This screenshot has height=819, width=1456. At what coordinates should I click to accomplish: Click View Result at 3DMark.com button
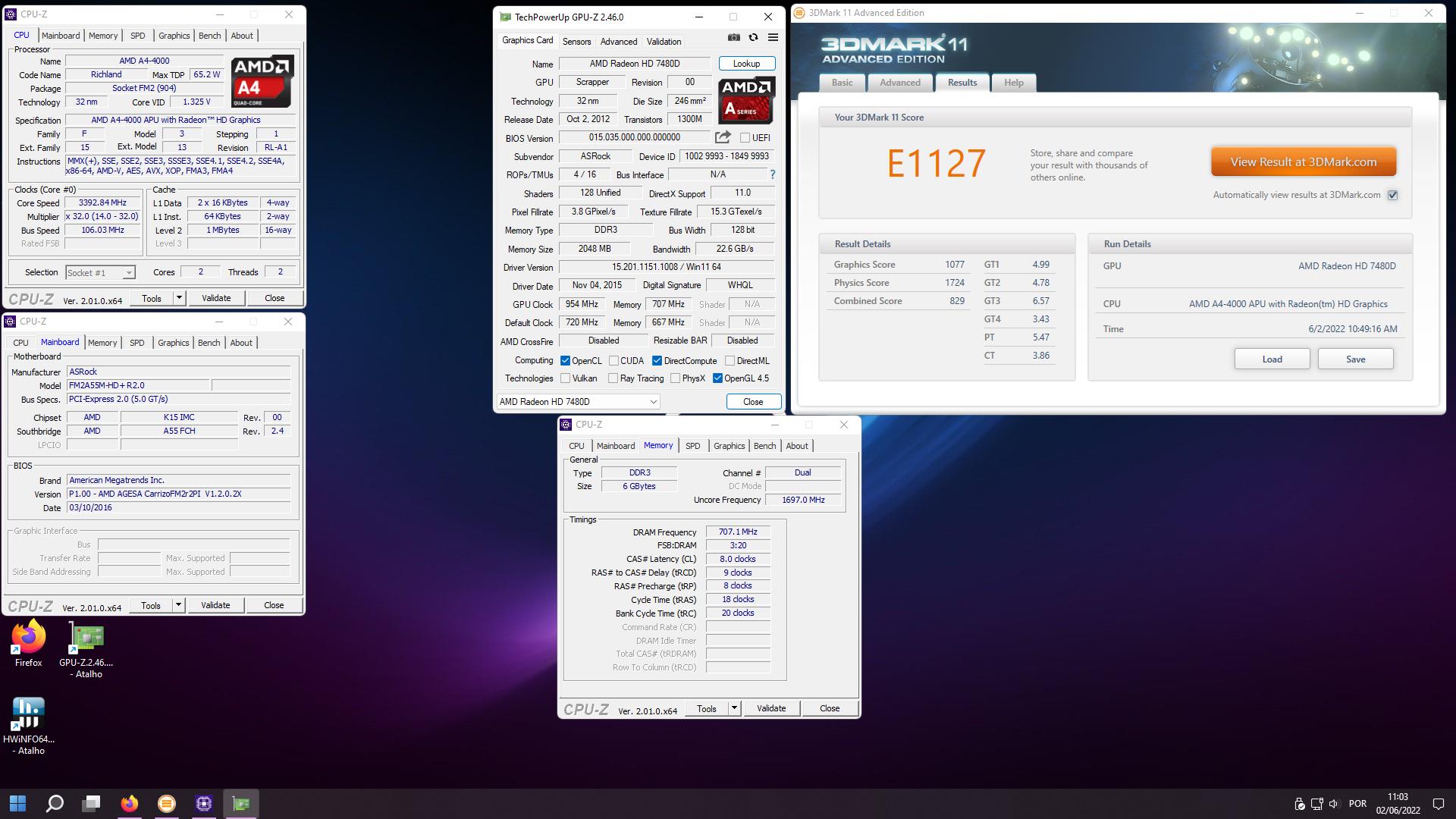[x=1304, y=162]
